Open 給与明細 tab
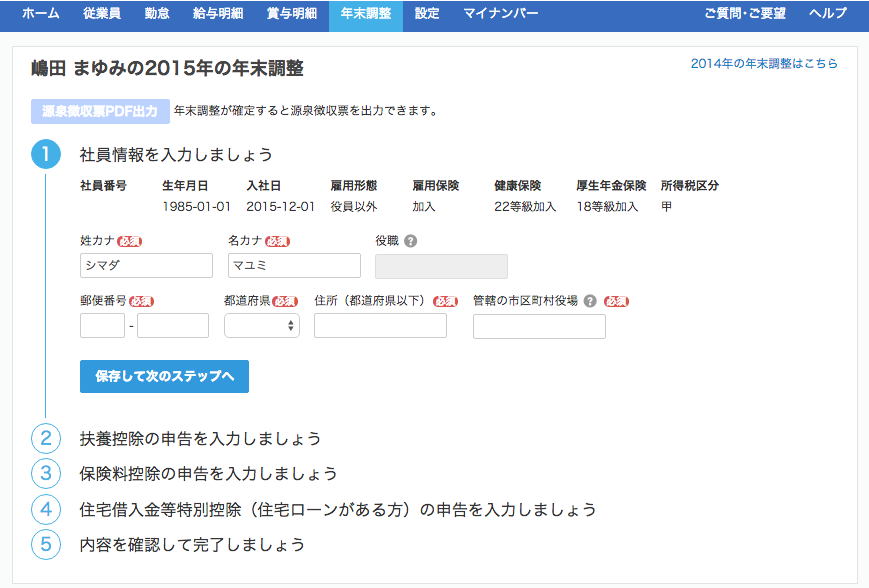Screen dimensions: 869x588 click(x=218, y=13)
